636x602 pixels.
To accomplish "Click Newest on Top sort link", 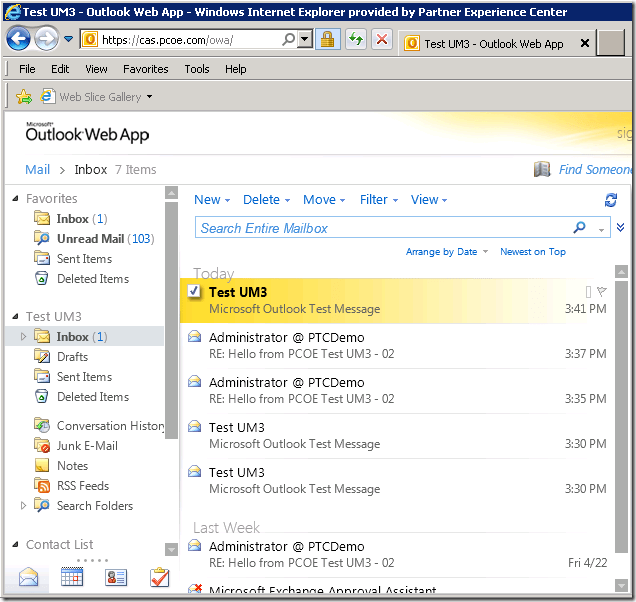I will coord(533,252).
